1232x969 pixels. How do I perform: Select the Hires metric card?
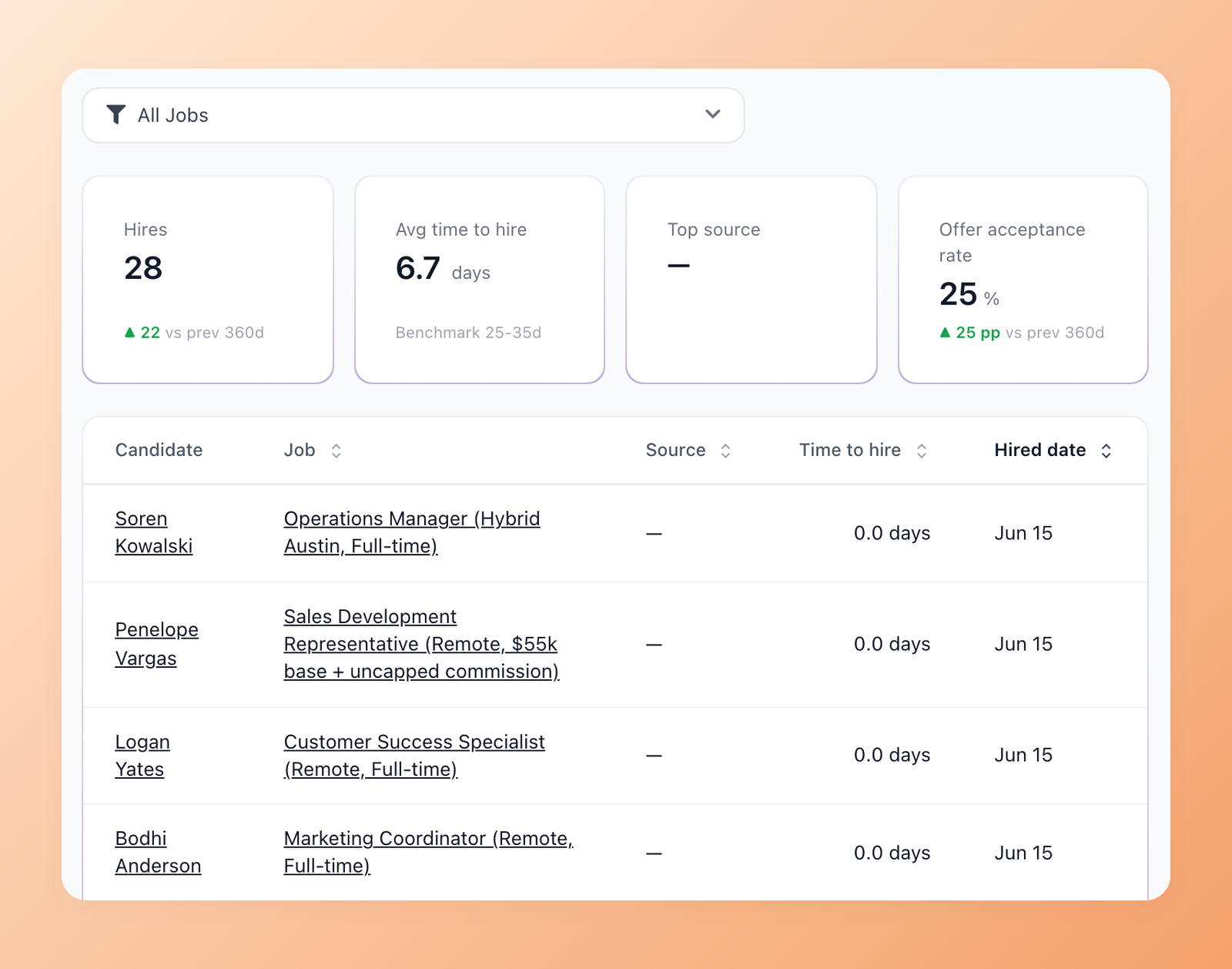point(208,280)
